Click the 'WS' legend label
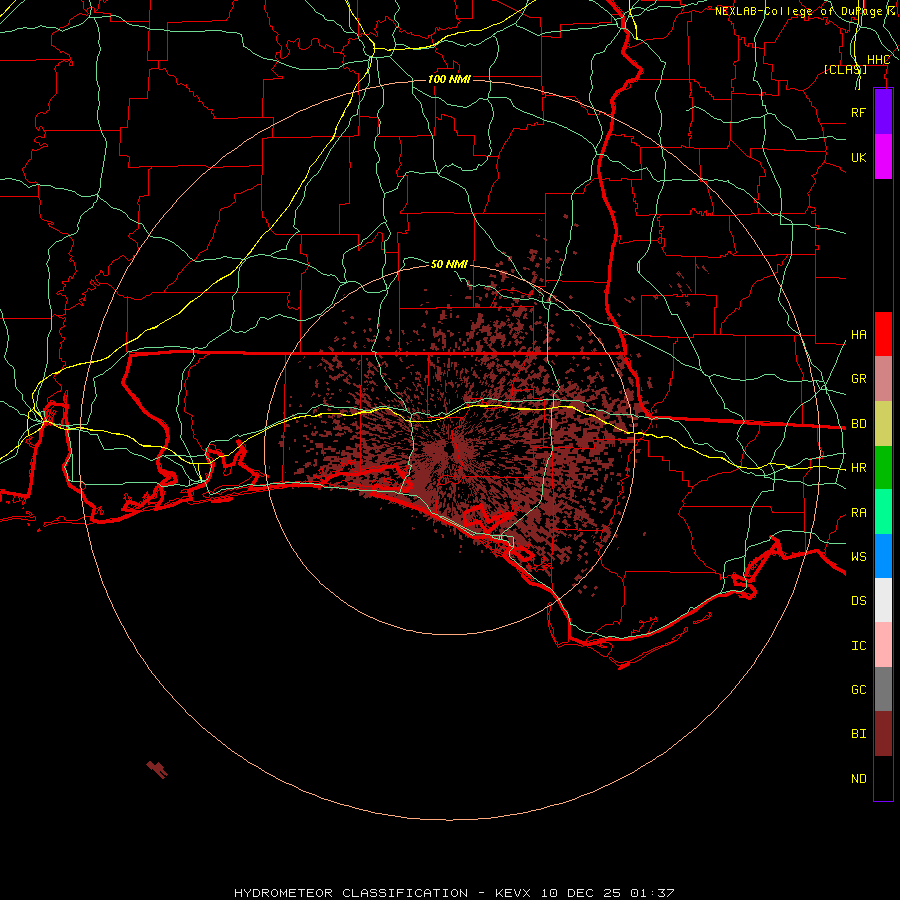 858,557
